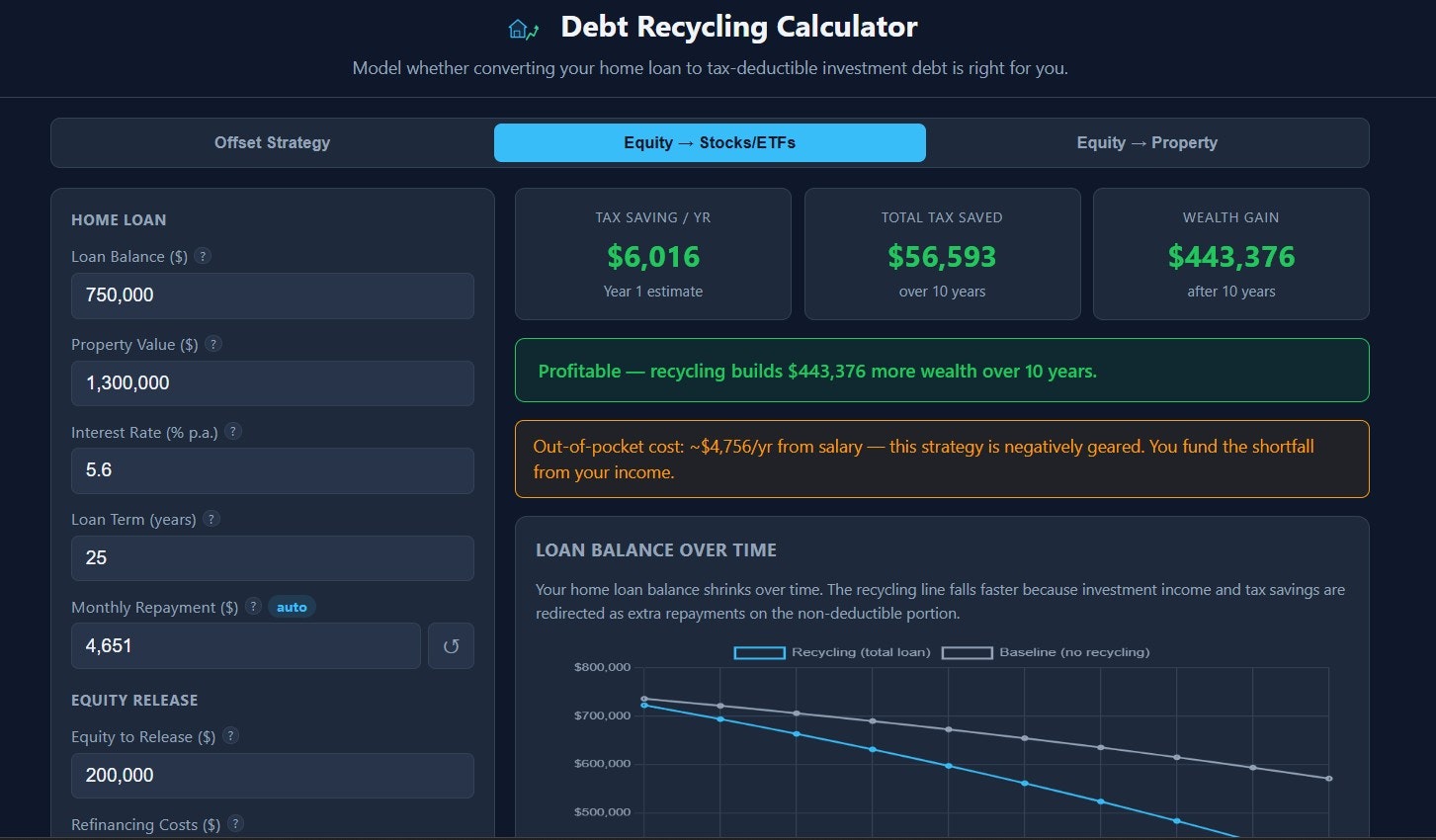Hide the Baseline (no recycling) legend series
The width and height of the screenshot is (1436, 840).
tap(1046, 652)
